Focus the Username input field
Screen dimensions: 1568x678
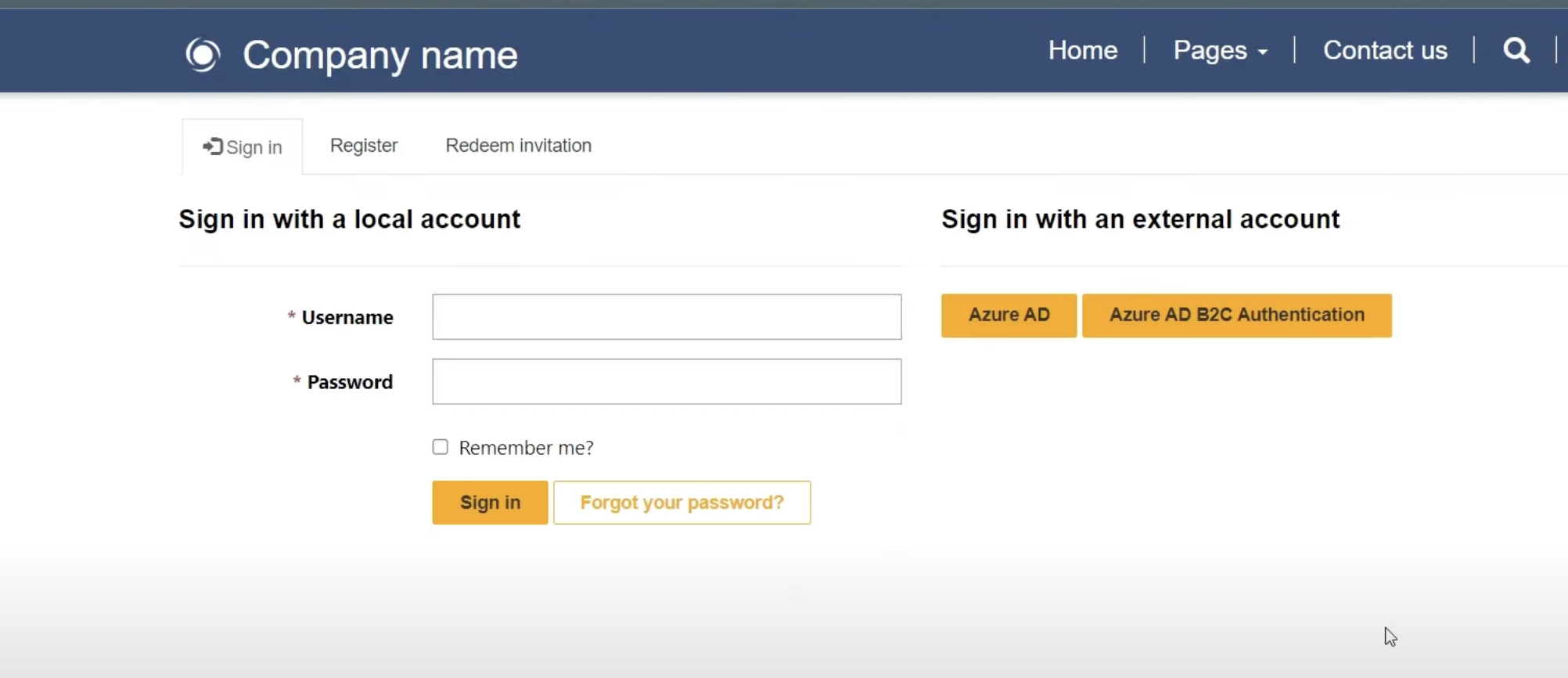pos(667,317)
